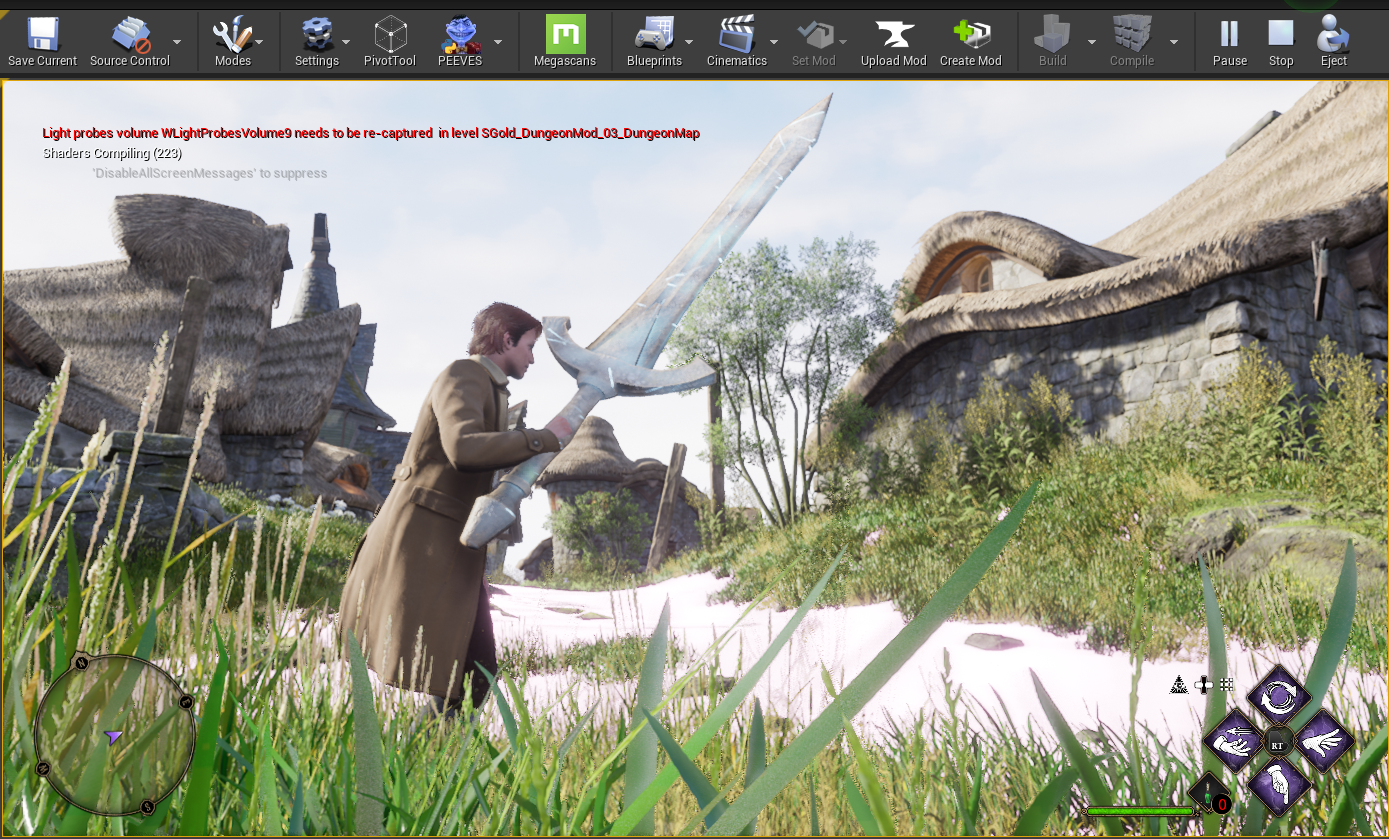Expand the Modes dropdown arrow
This screenshot has width=1389, height=839.
click(x=259, y=42)
